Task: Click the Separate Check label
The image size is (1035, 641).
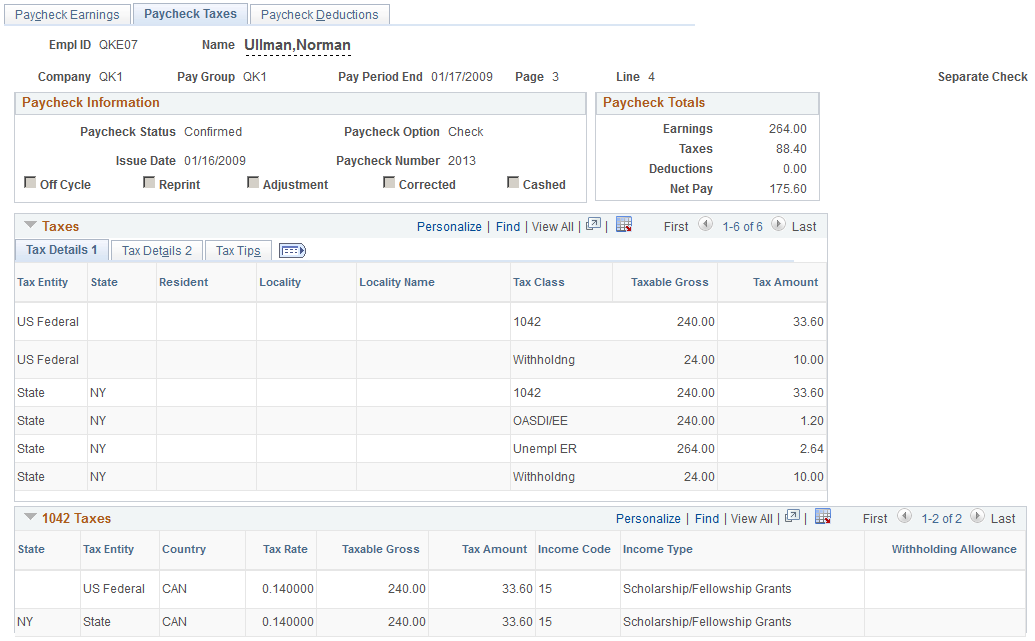Action: pyautogui.click(x=982, y=77)
